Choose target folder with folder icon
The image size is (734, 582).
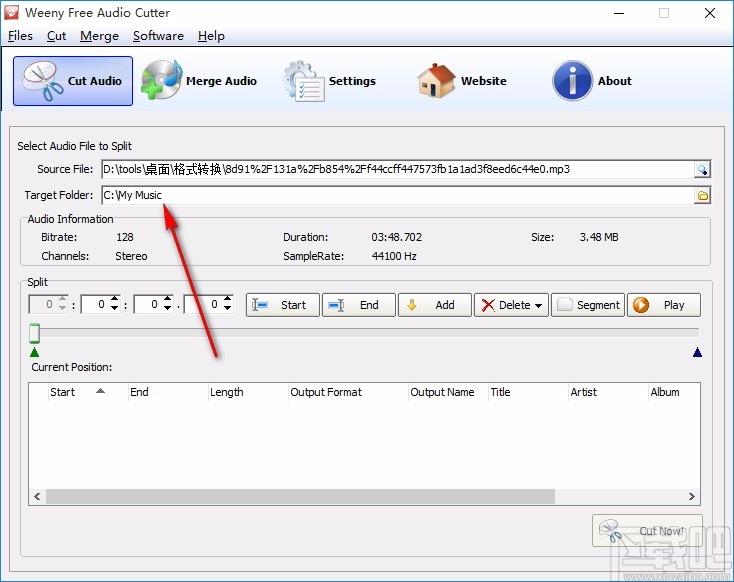(702, 196)
